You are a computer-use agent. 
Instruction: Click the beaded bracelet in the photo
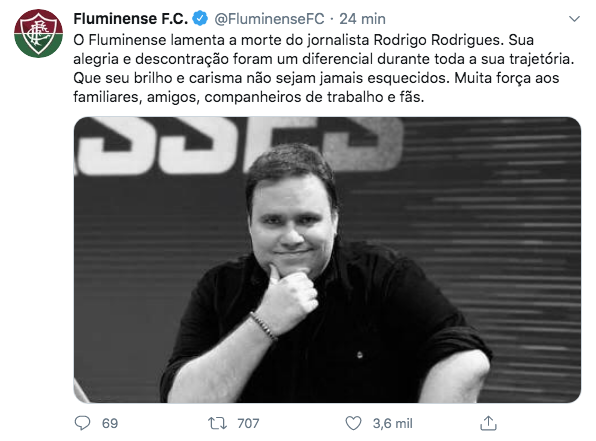coord(263,326)
